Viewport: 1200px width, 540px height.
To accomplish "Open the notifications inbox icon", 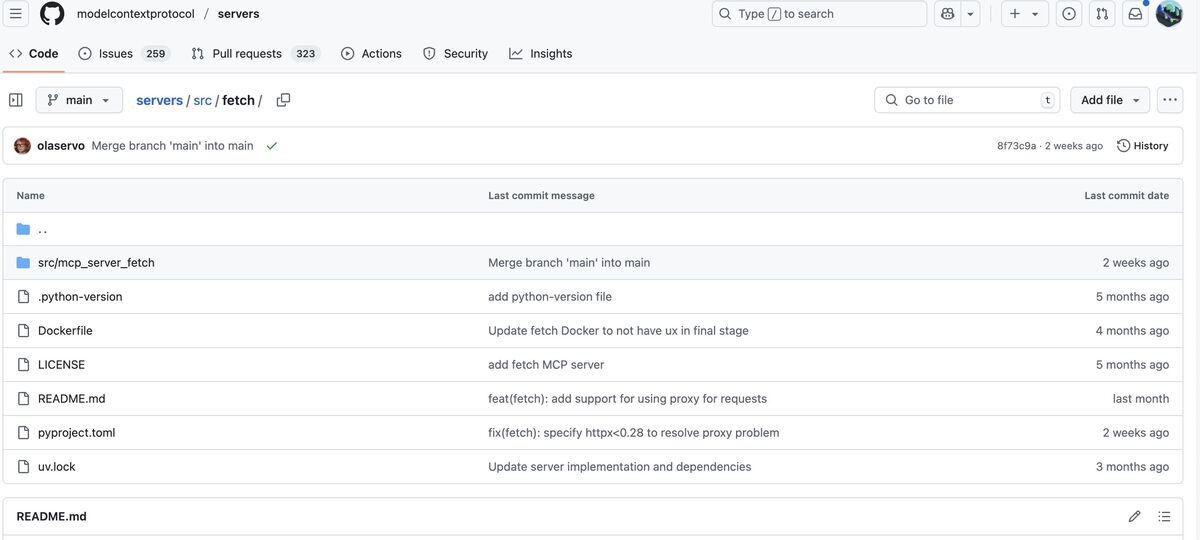I will (1135, 14).
